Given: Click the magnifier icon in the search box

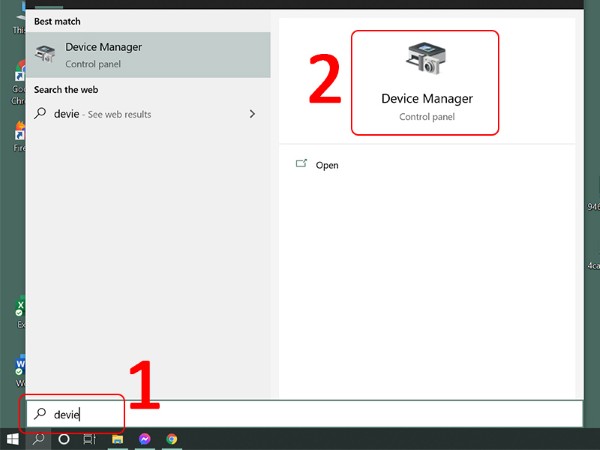Looking at the screenshot, I should pos(40,414).
